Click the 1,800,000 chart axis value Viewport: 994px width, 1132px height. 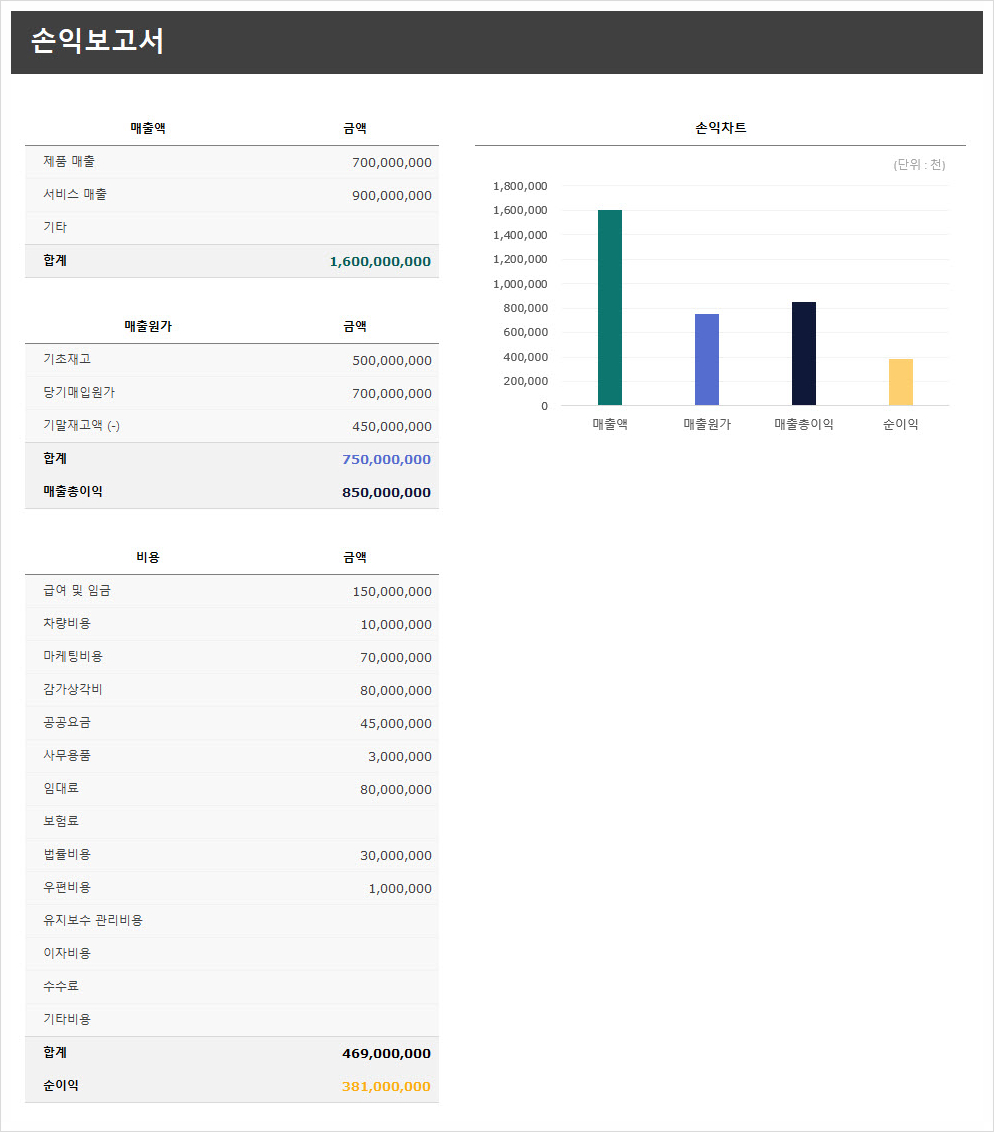click(x=520, y=186)
